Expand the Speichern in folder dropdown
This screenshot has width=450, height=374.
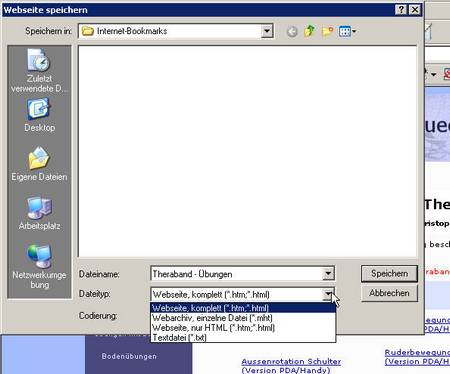(x=267, y=31)
